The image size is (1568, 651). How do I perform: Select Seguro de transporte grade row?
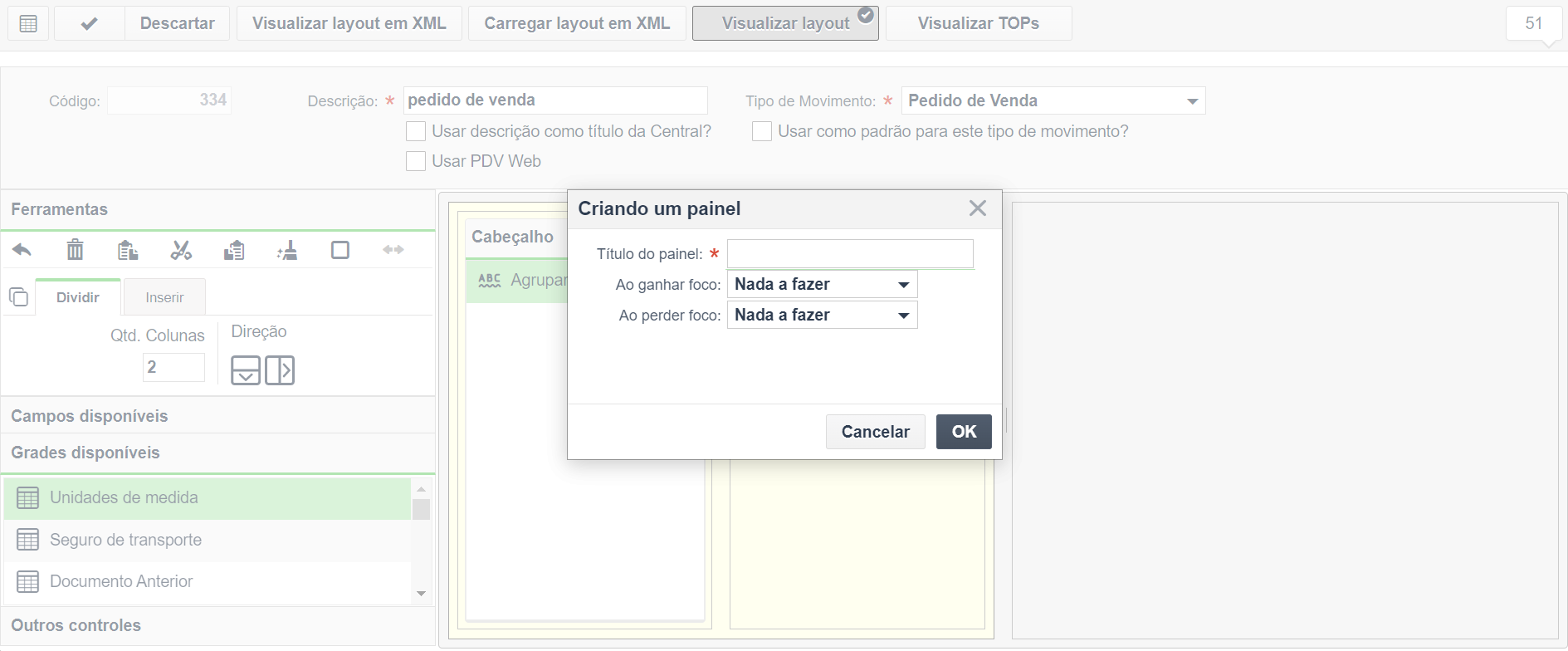point(208,540)
